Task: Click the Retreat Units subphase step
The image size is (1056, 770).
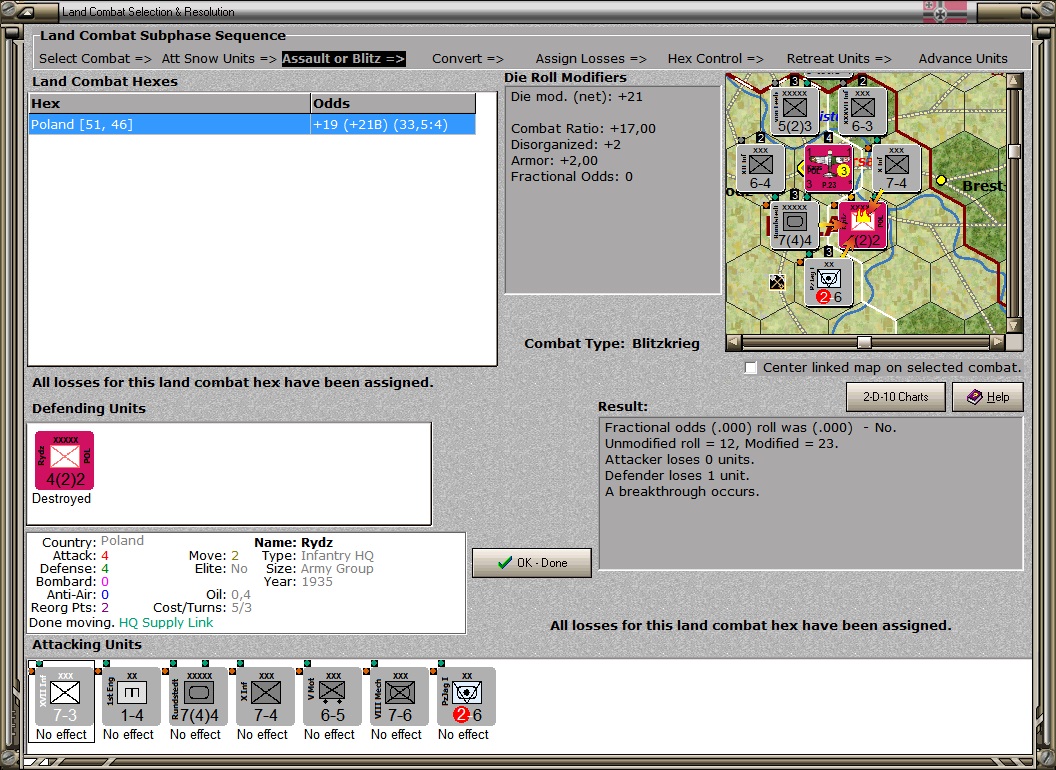Action: tap(839, 59)
